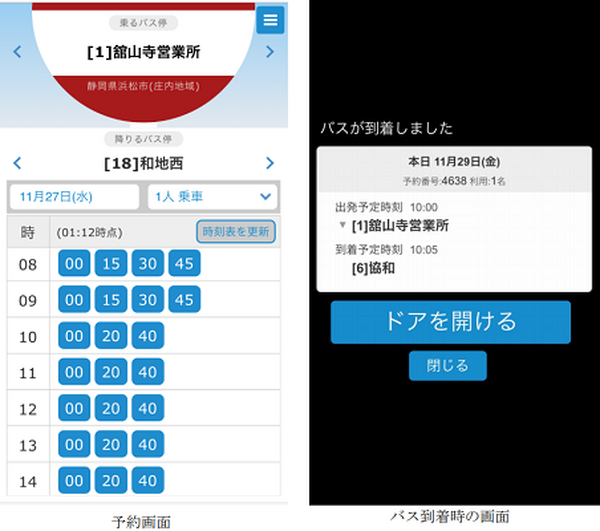Collapse the triangle beside [1]舘山寺営業所
This screenshot has height=531, width=600.
[x=343, y=225]
